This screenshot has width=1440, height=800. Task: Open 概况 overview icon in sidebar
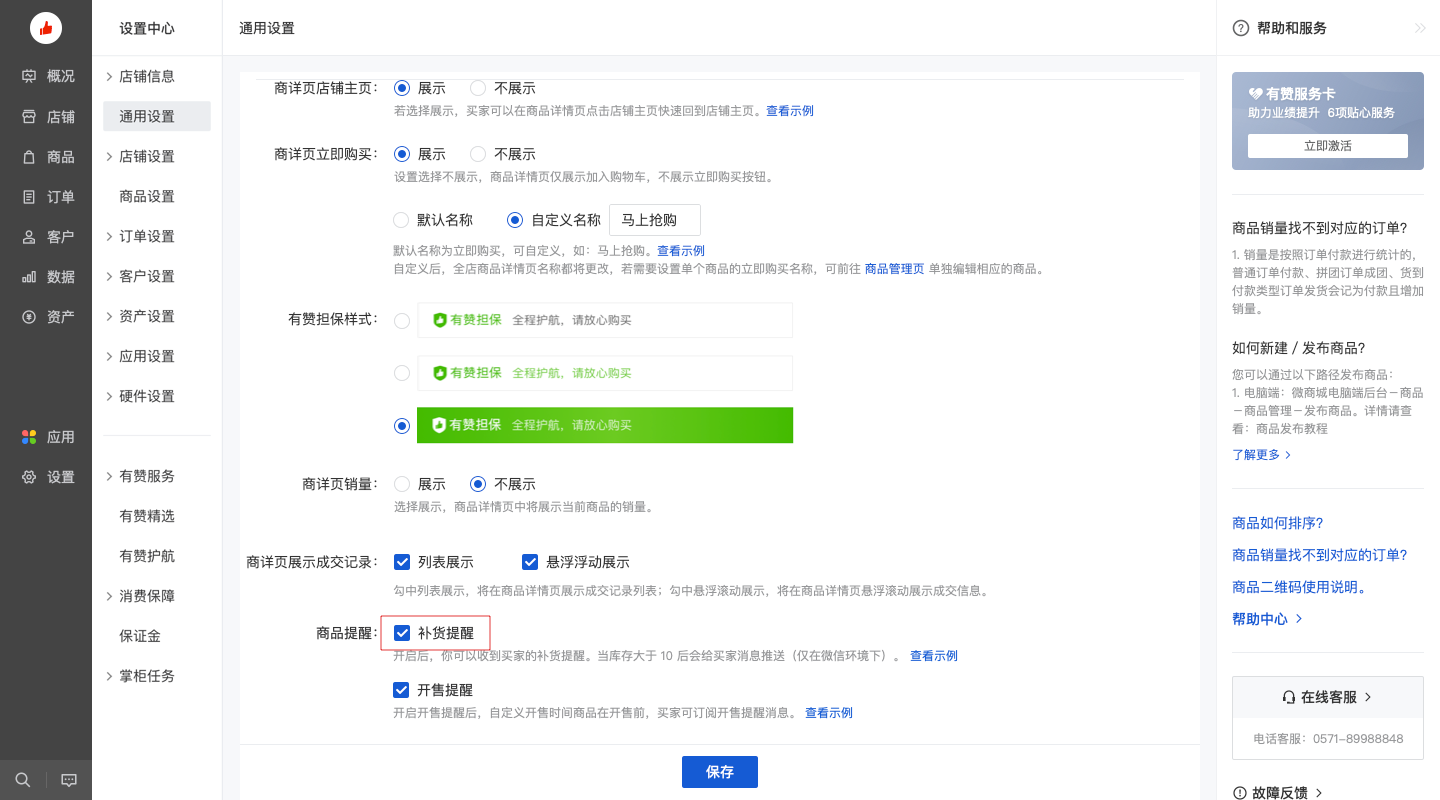(29, 76)
